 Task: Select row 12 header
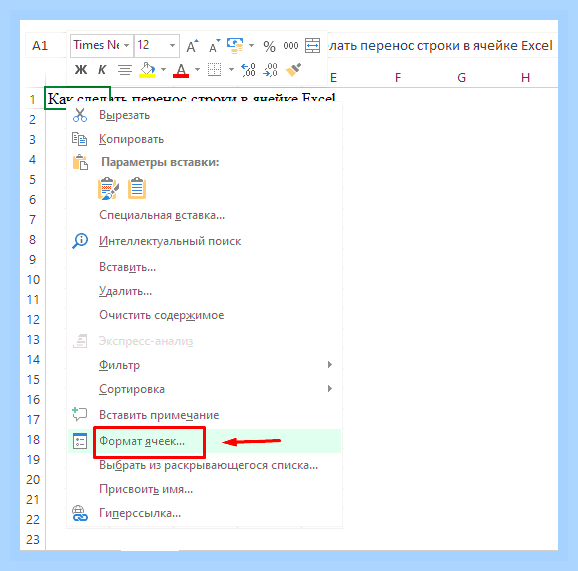(x=33, y=319)
